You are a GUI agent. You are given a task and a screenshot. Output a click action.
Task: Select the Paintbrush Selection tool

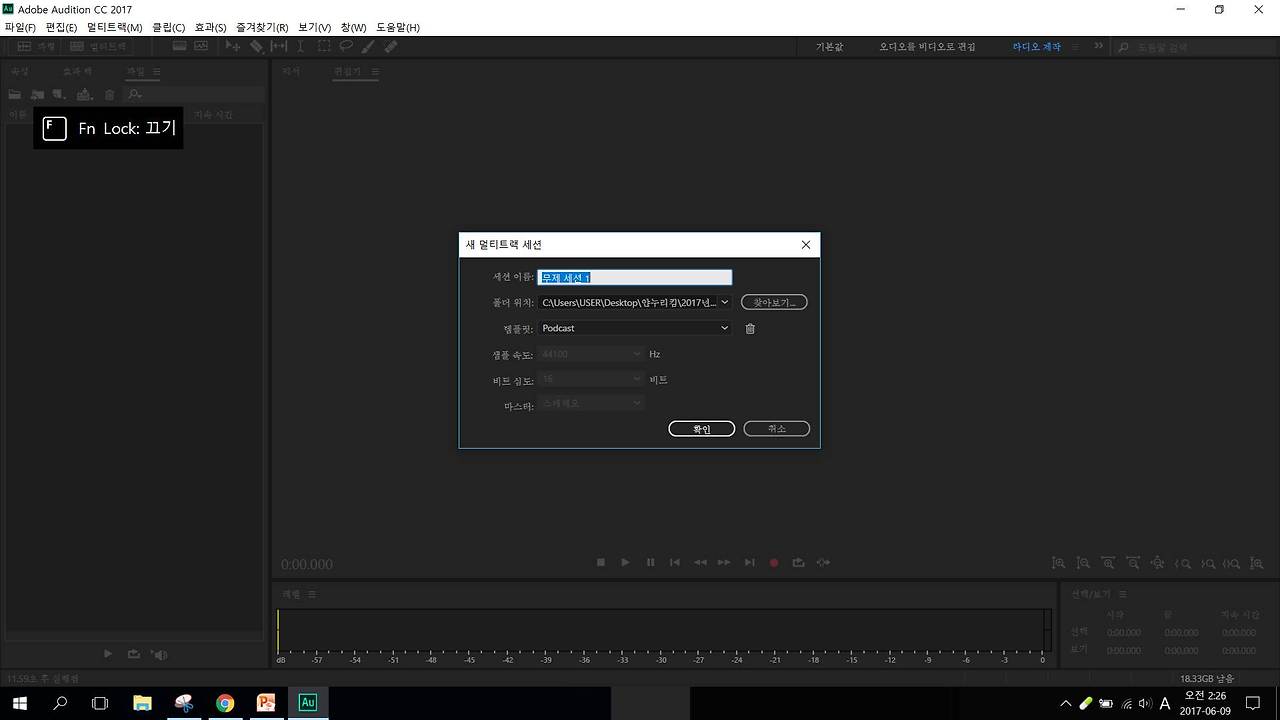point(368,46)
